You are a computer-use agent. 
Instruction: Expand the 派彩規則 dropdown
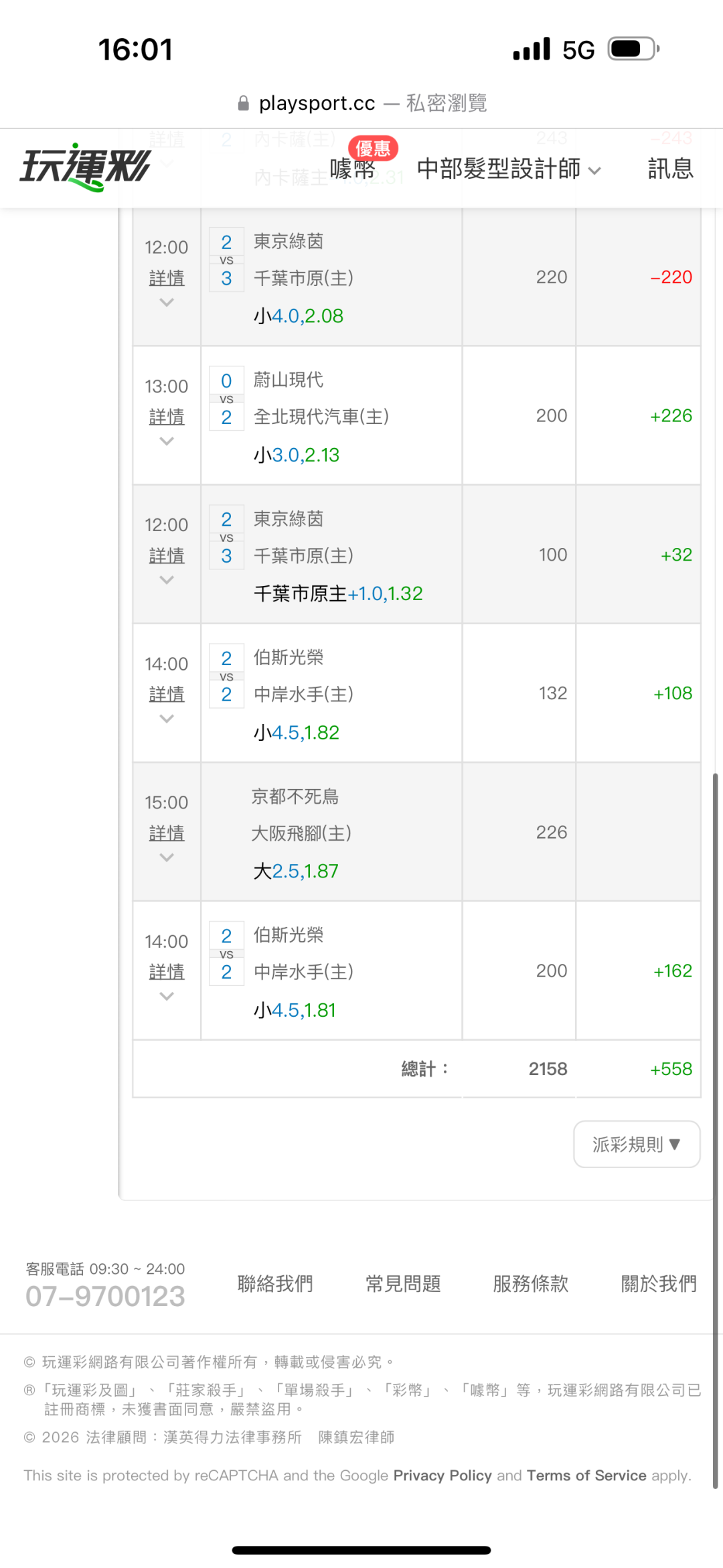[637, 1144]
